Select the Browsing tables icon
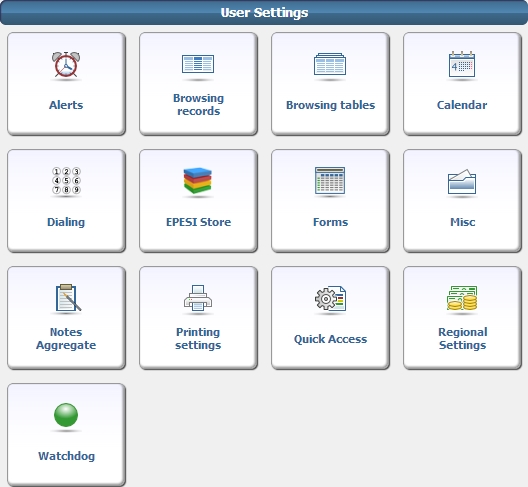Screen dimensions: 528x487 point(330,64)
